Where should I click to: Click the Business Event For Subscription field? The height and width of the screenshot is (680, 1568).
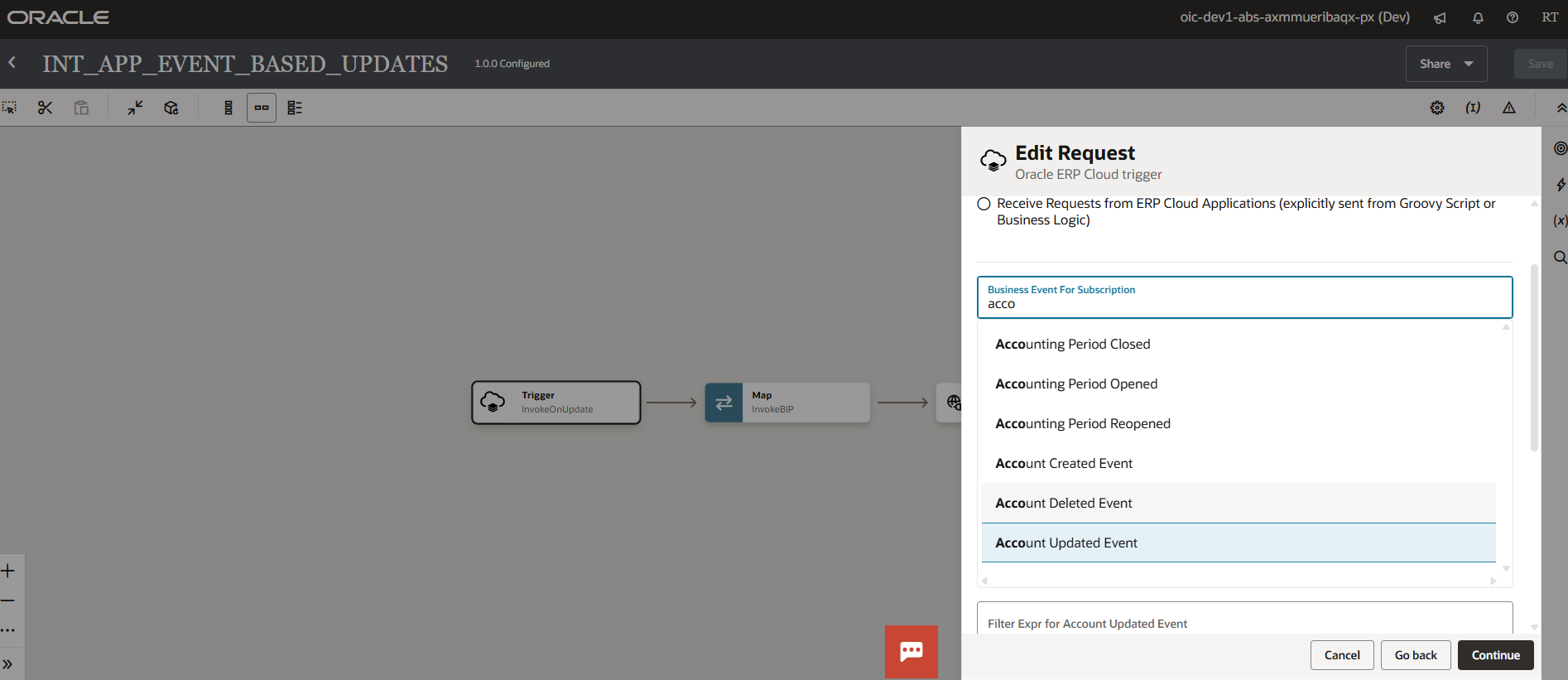(1244, 297)
